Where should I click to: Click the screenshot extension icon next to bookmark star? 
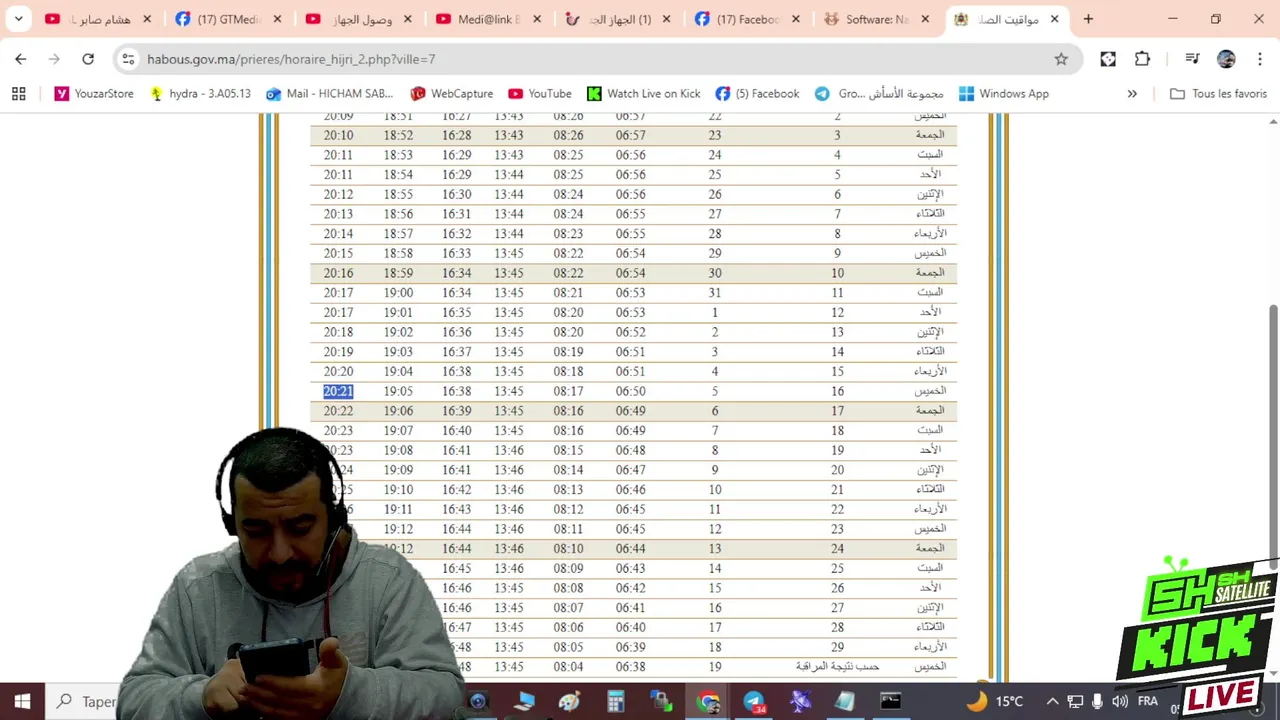1108,59
